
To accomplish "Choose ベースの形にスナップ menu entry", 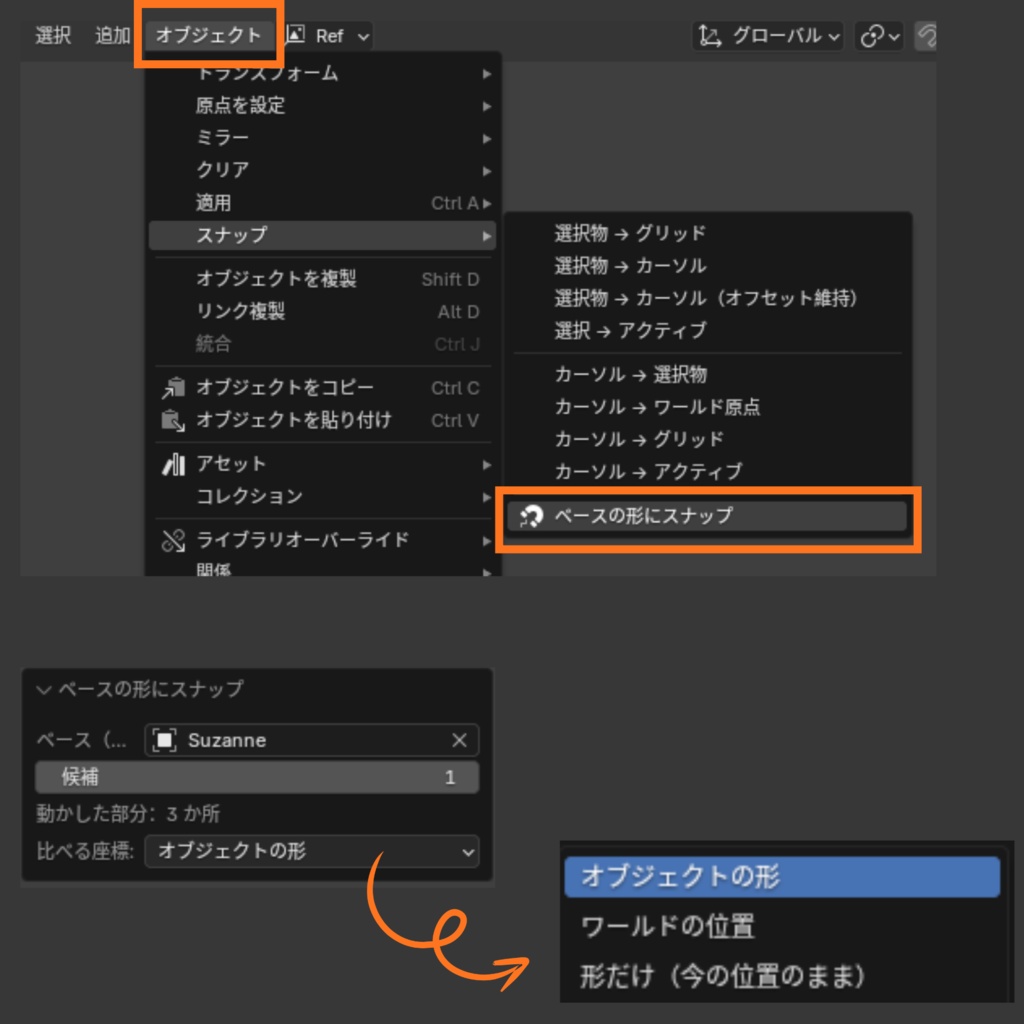I will [707, 517].
